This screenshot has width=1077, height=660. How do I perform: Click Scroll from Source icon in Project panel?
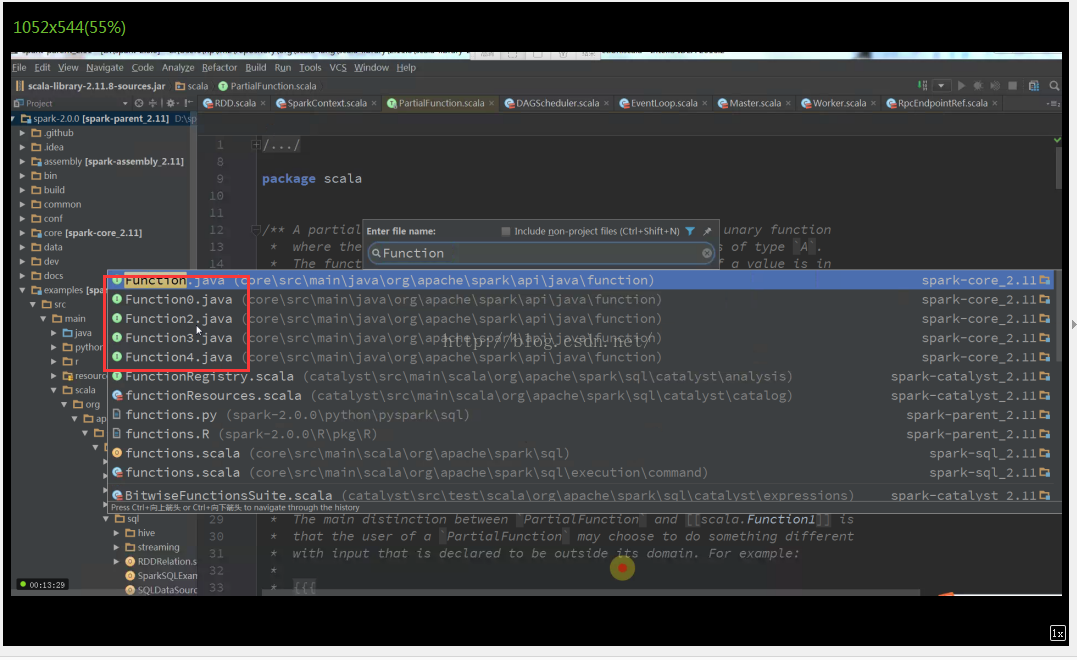(x=139, y=103)
